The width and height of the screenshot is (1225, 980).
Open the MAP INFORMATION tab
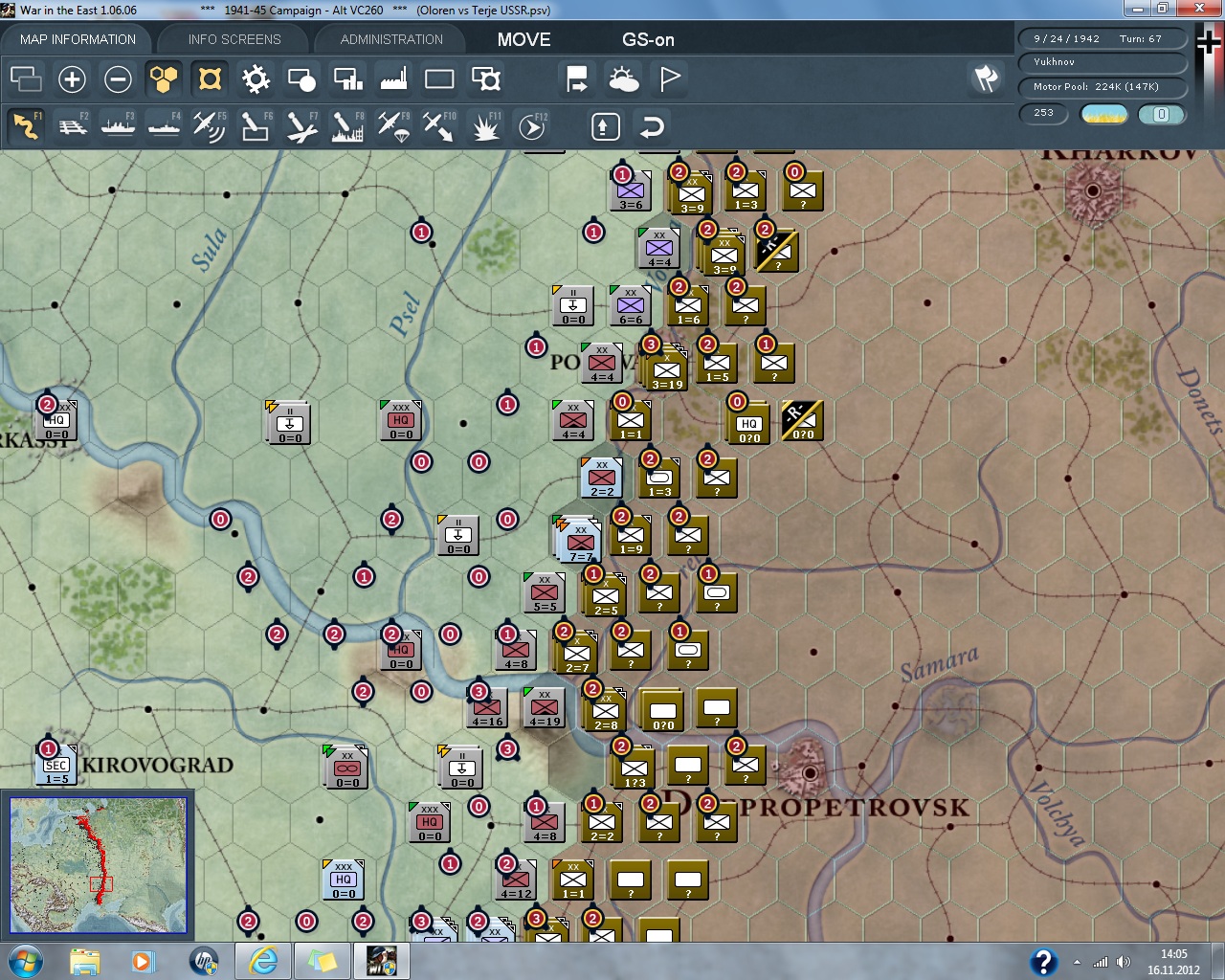[78, 39]
